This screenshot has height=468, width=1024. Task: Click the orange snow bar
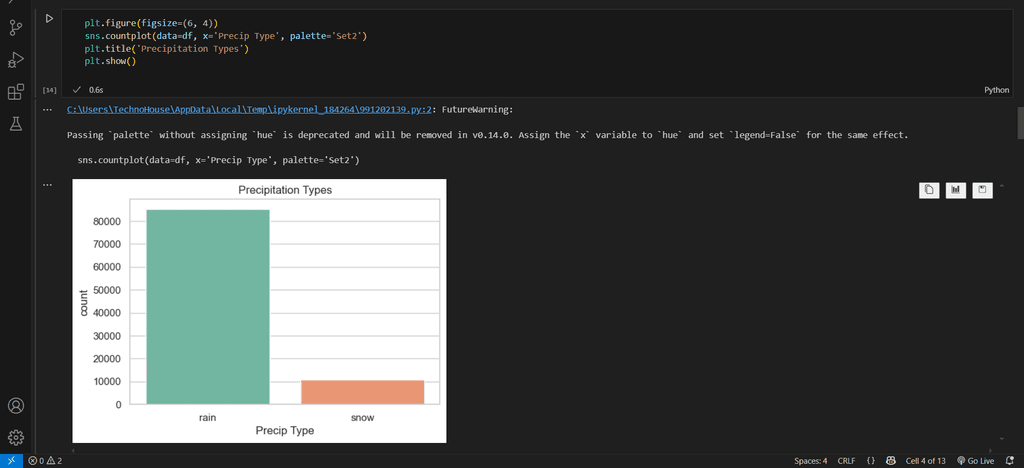pos(362,392)
